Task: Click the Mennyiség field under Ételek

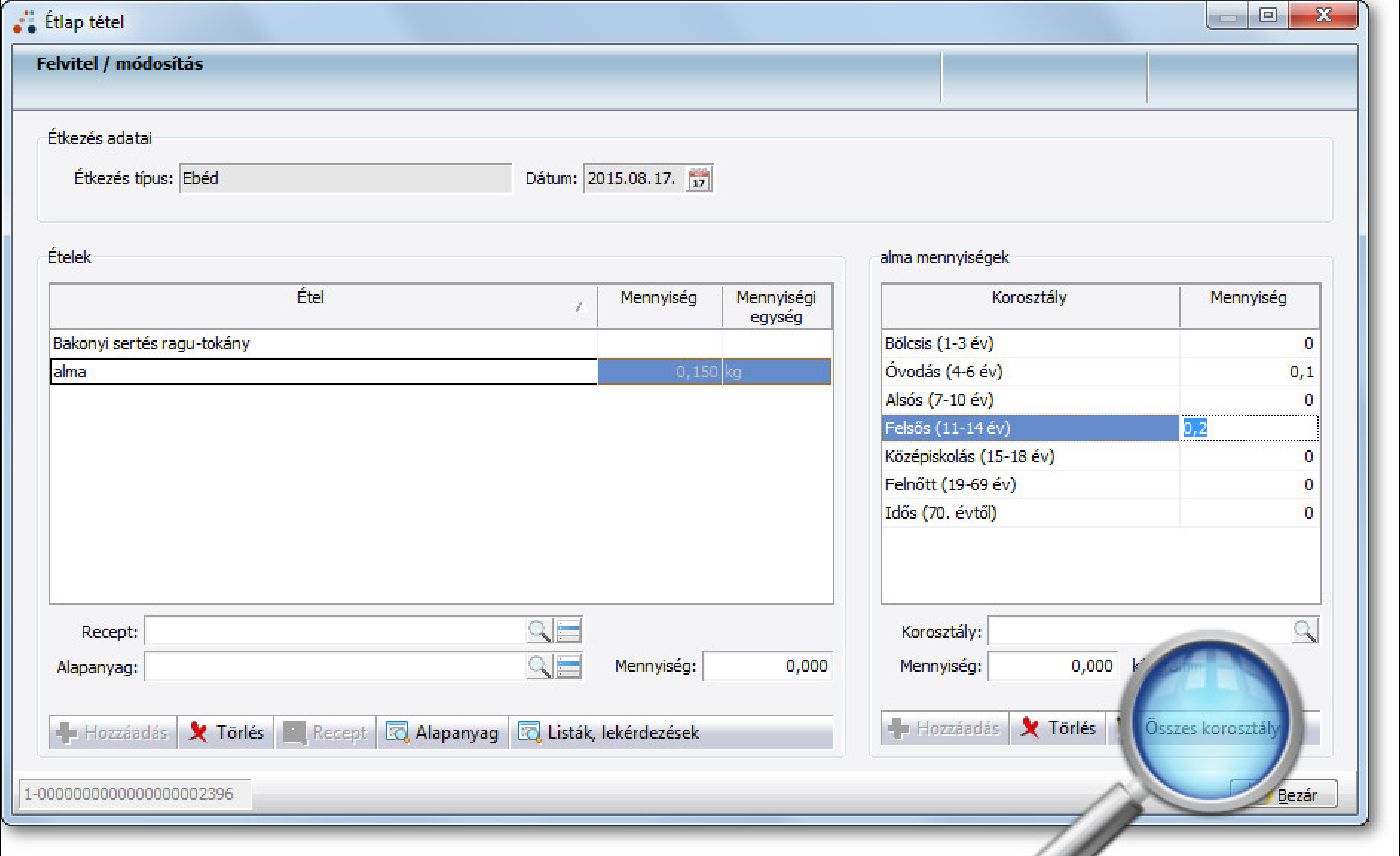Action: (767, 667)
